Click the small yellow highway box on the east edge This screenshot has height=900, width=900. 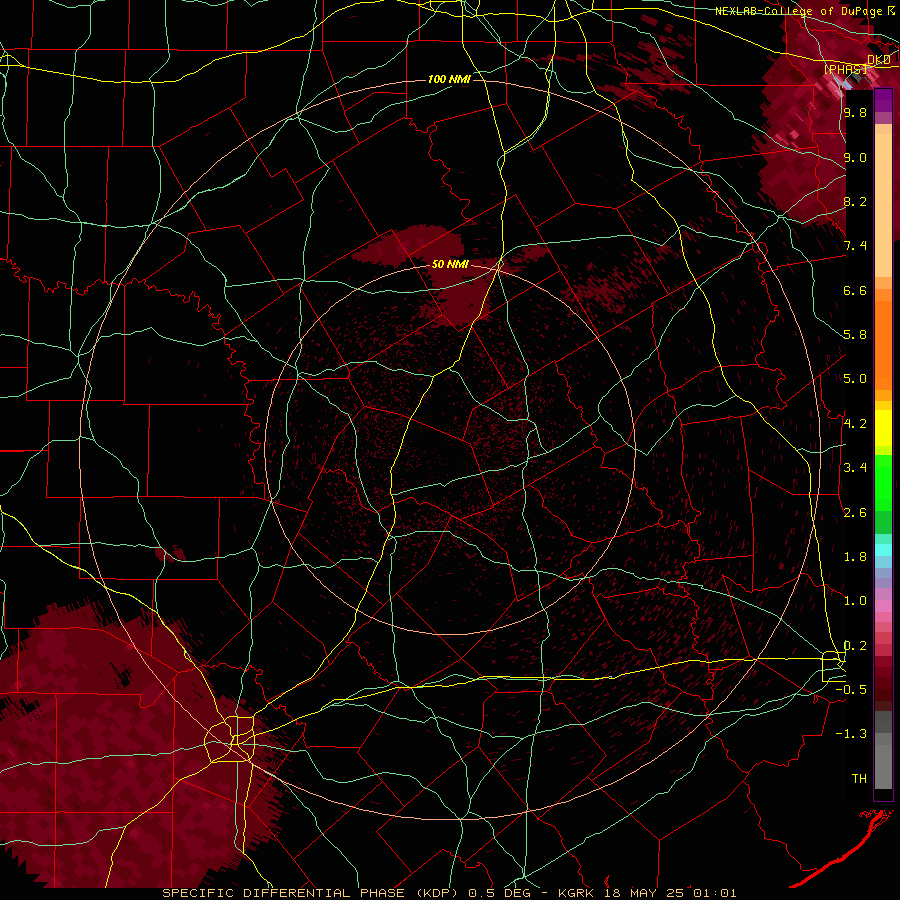(833, 666)
